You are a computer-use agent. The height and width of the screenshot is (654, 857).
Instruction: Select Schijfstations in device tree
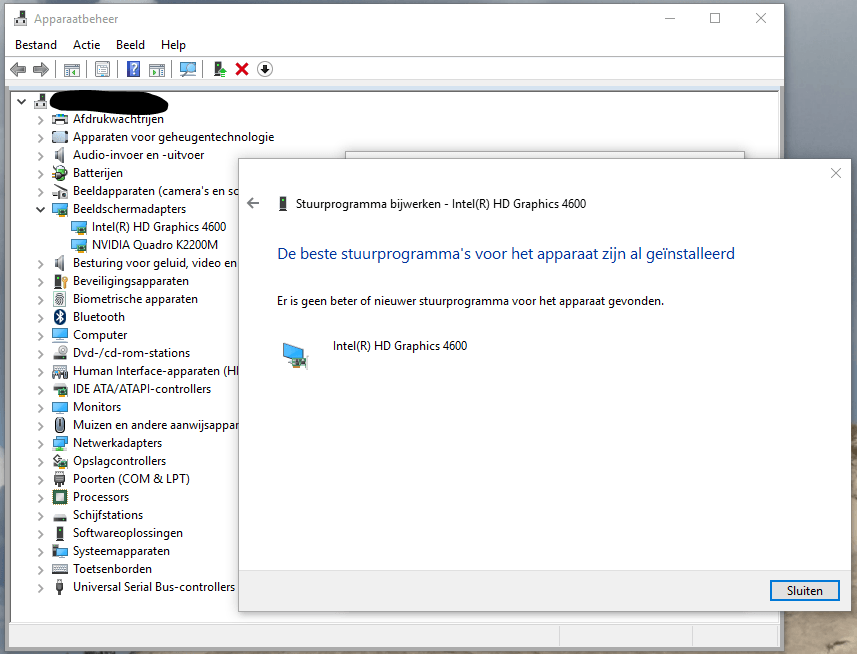pyautogui.click(x=108, y=515)
